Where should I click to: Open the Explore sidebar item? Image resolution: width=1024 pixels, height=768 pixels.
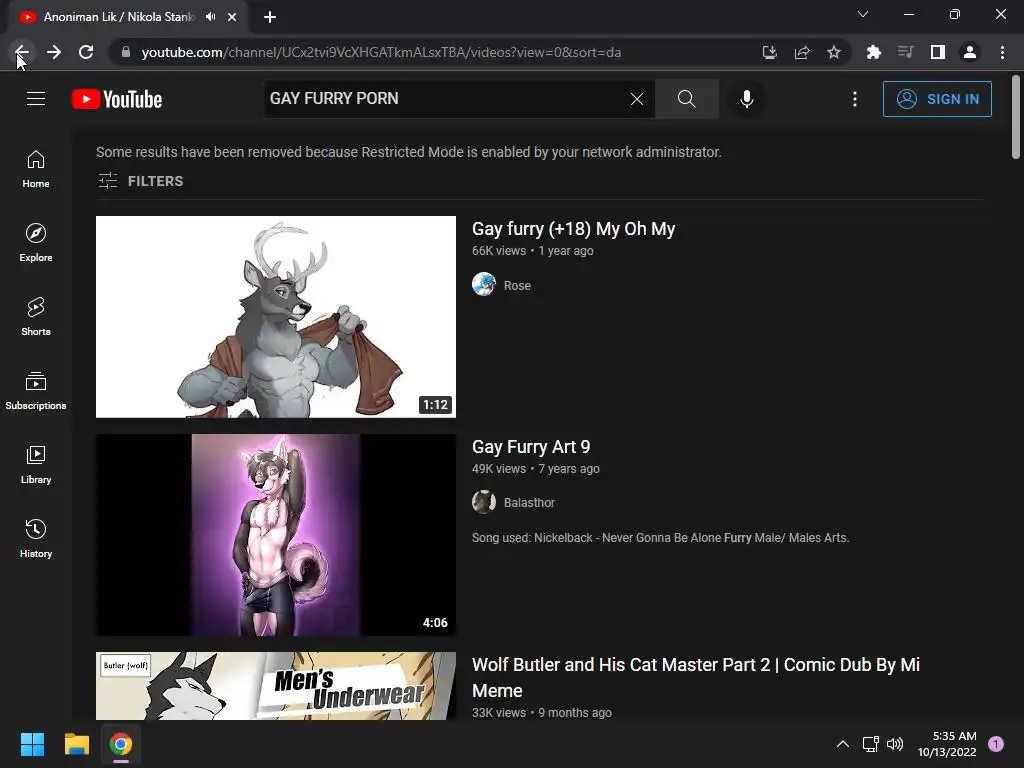tap(36, 243)
